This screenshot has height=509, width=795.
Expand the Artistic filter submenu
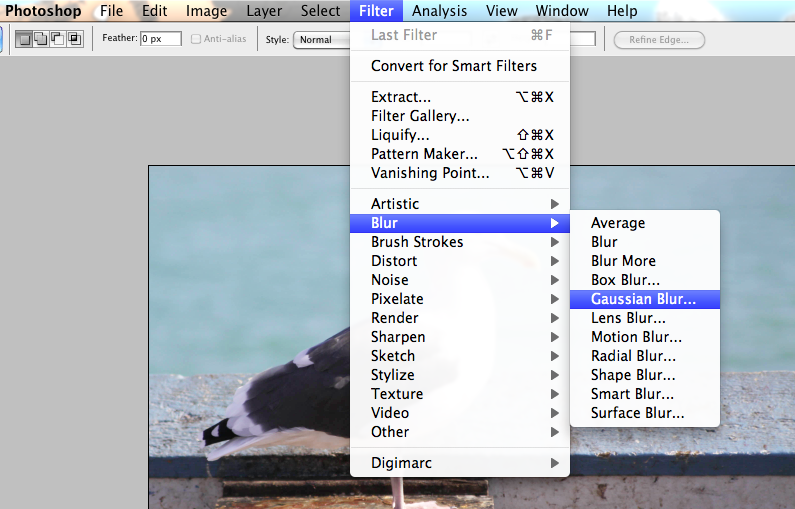(460, 204)
